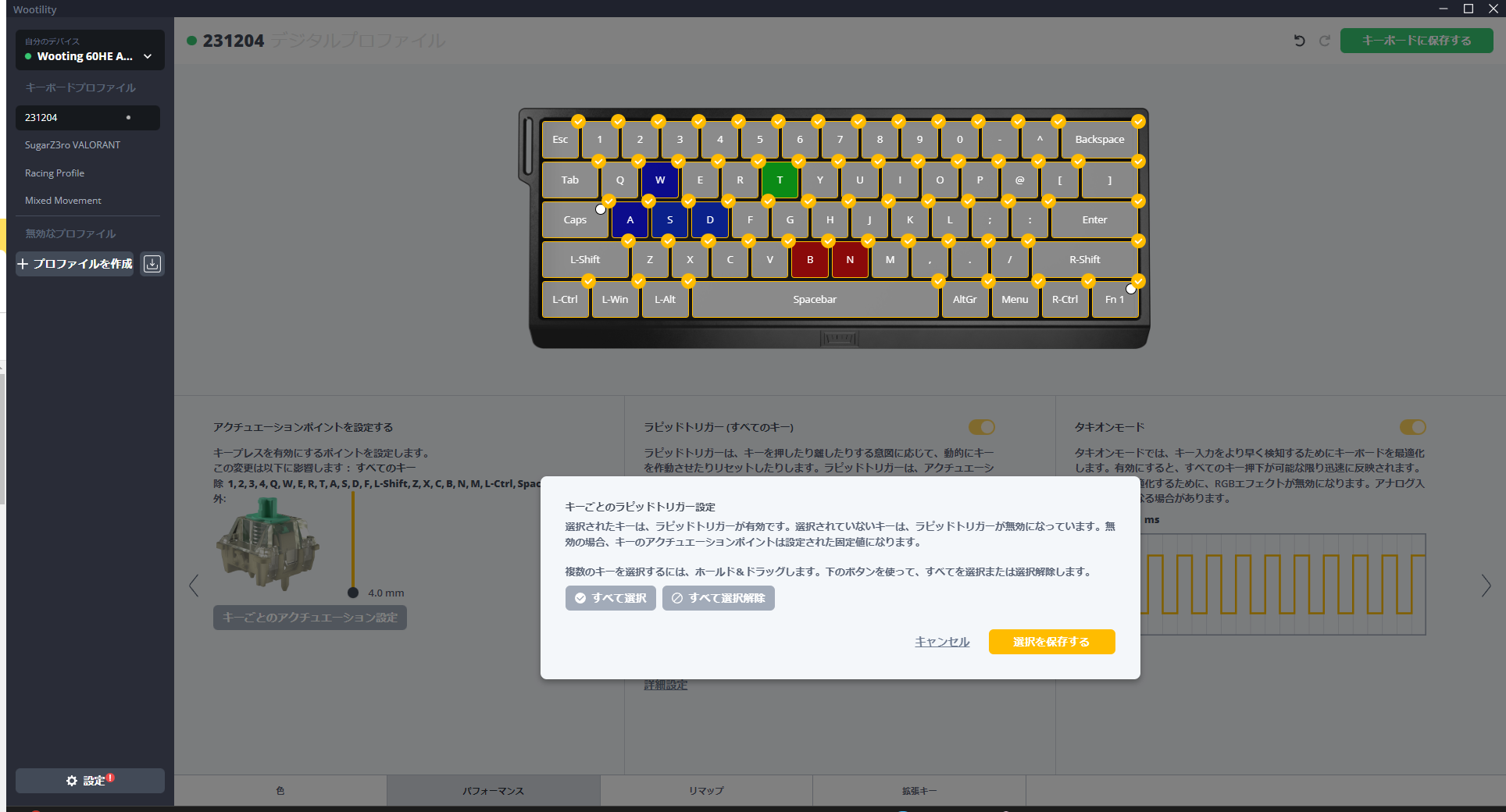Toggle Rapid Trigger switch off
Viewport: 1506px width, 812px height.
coord(982,427)
